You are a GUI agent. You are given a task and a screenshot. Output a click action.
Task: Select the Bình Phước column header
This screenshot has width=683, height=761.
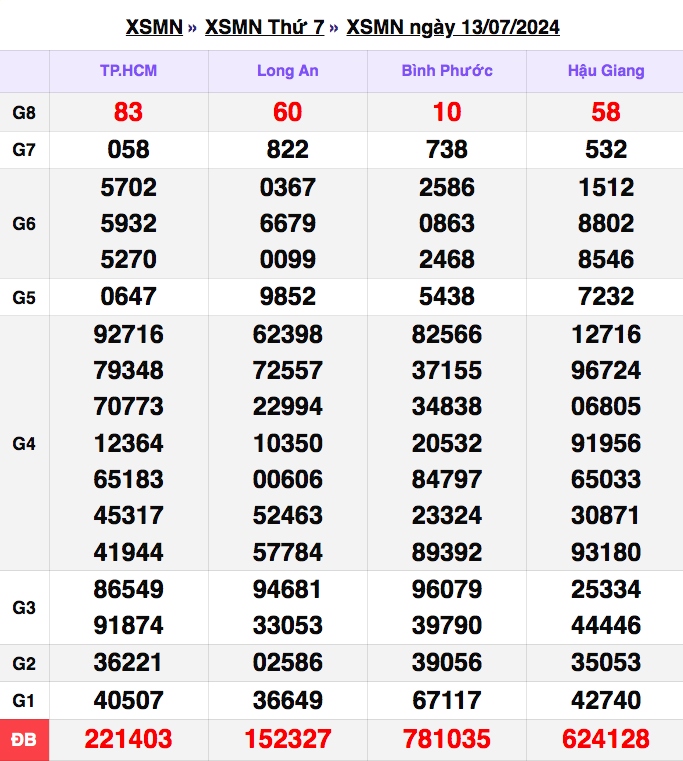click(447, 71)
